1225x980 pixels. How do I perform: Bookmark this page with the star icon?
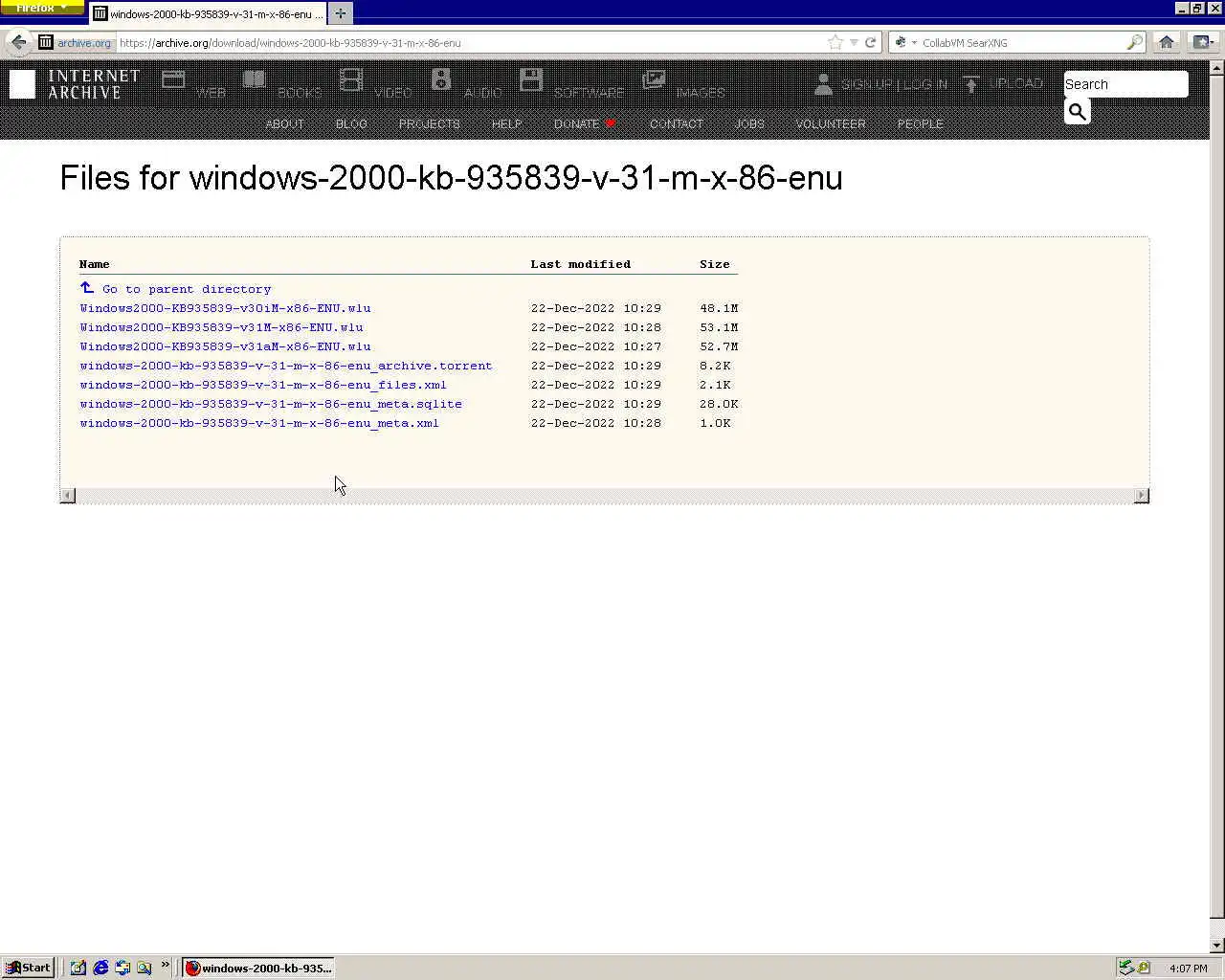click(835, 42)
